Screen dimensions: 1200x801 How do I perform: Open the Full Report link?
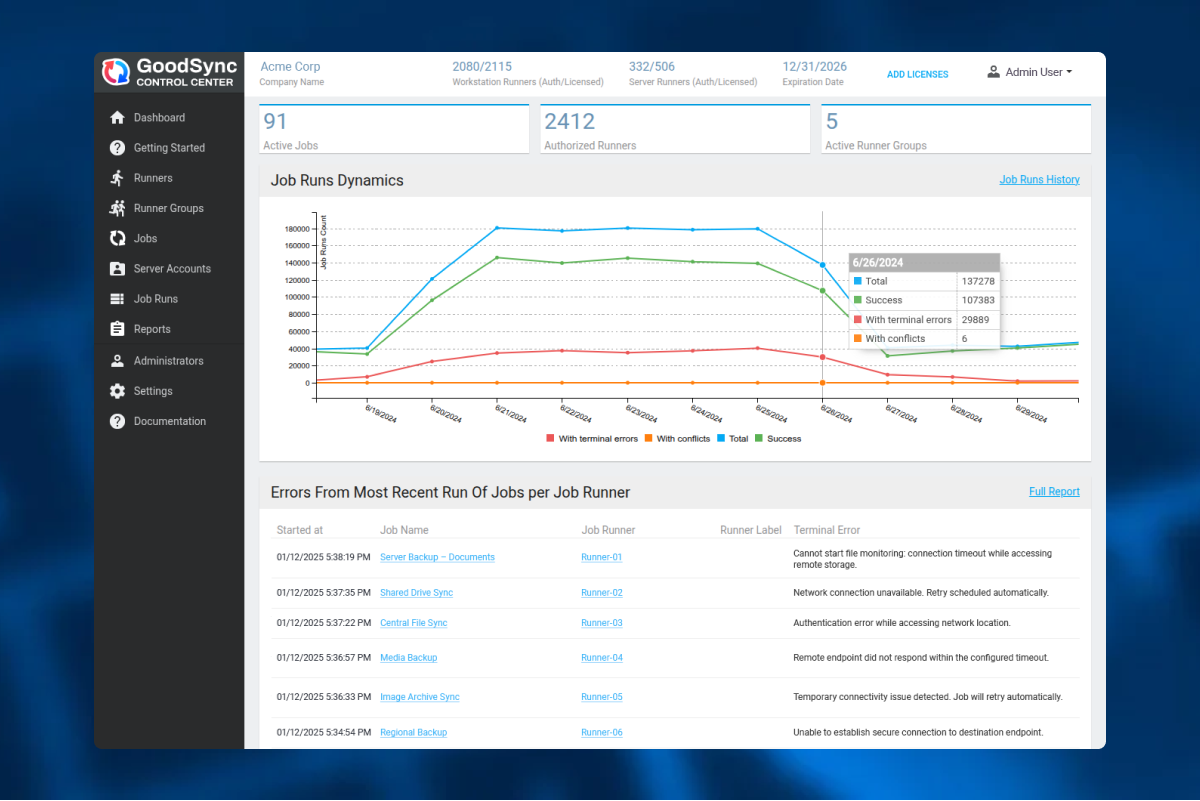tap(1054, 492)
